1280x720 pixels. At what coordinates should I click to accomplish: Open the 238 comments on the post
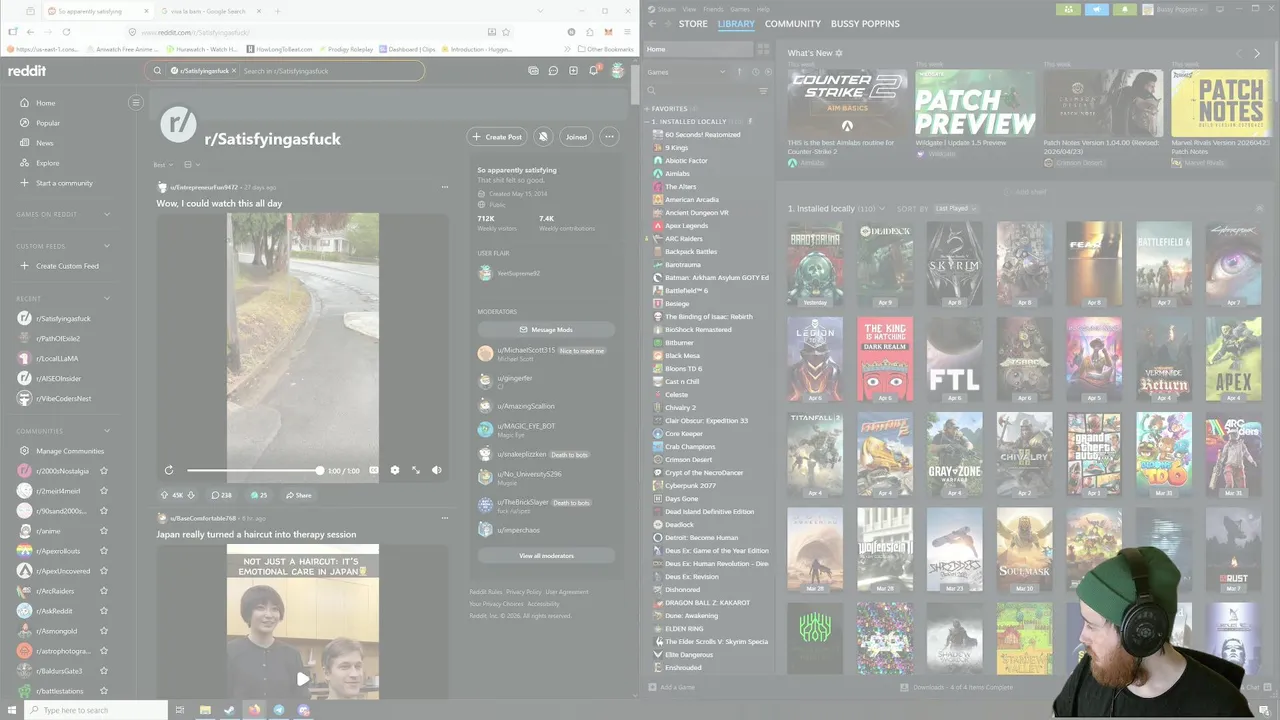(221, 495)
